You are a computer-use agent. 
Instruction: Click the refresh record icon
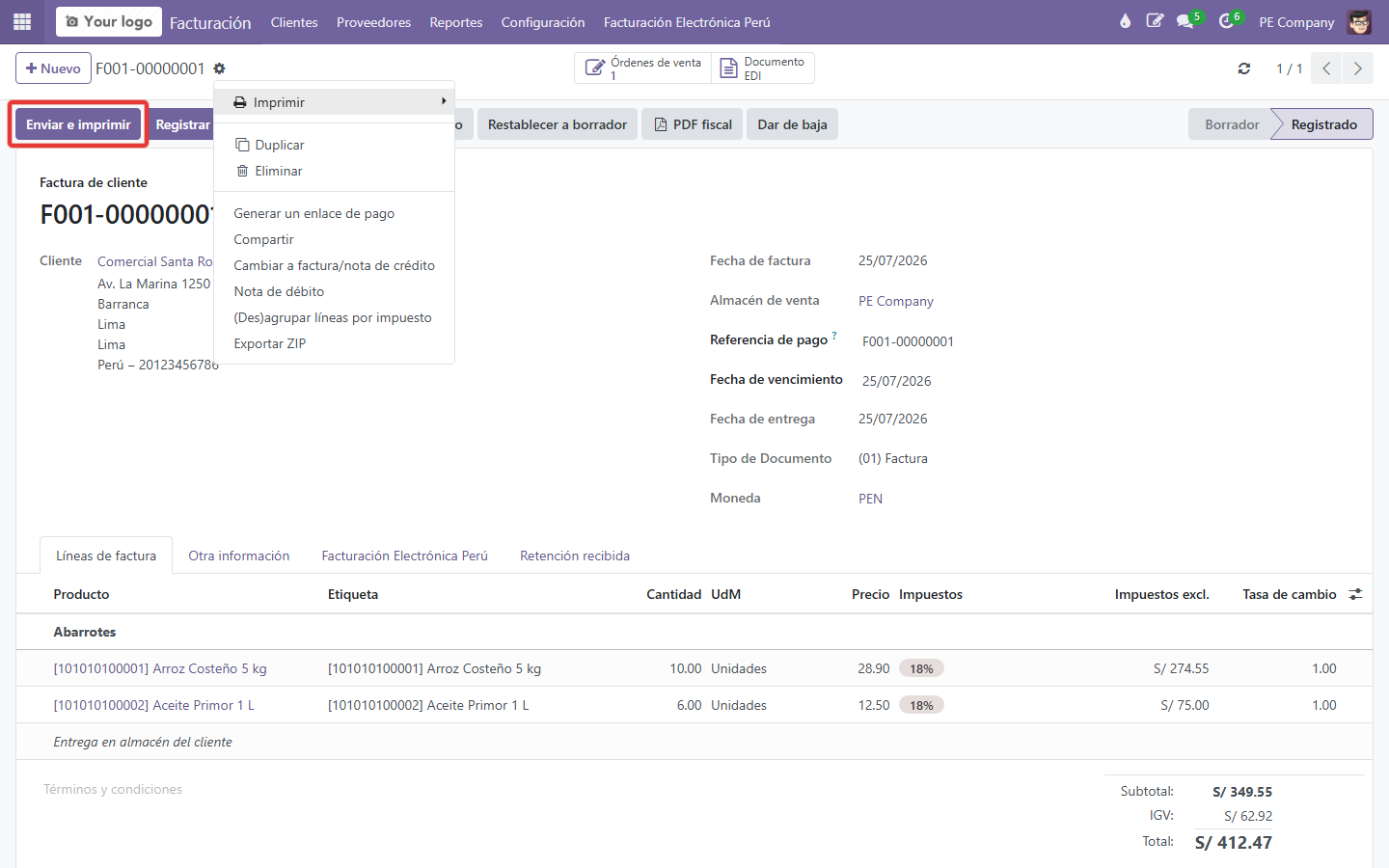point(1244,68)
